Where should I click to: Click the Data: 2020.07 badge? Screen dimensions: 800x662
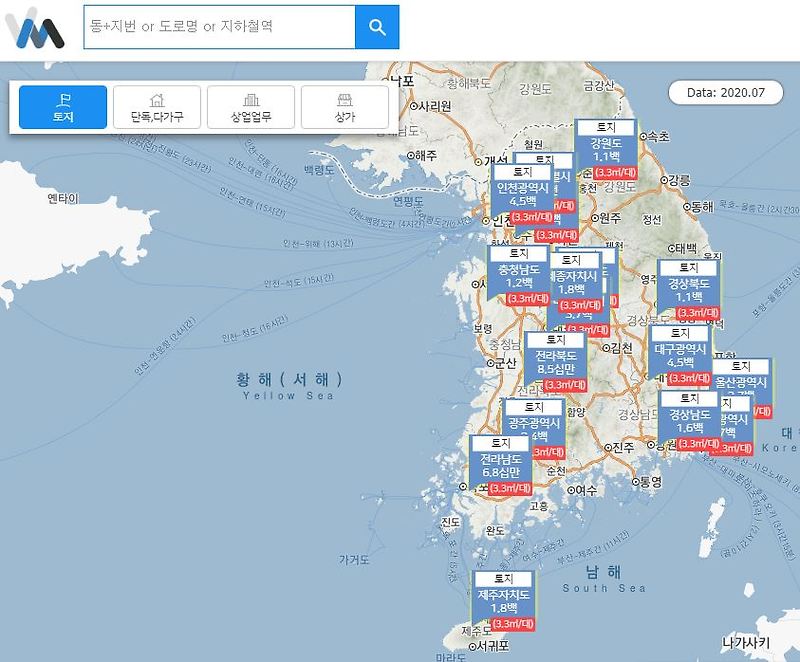pyautogui.click(x=726, y=92)
